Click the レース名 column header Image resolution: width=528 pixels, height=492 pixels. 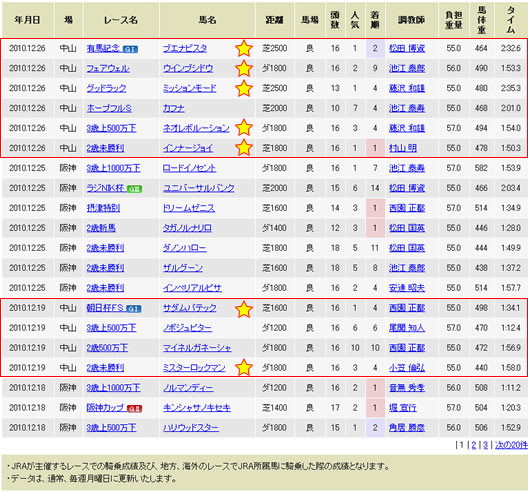[121, 20]
